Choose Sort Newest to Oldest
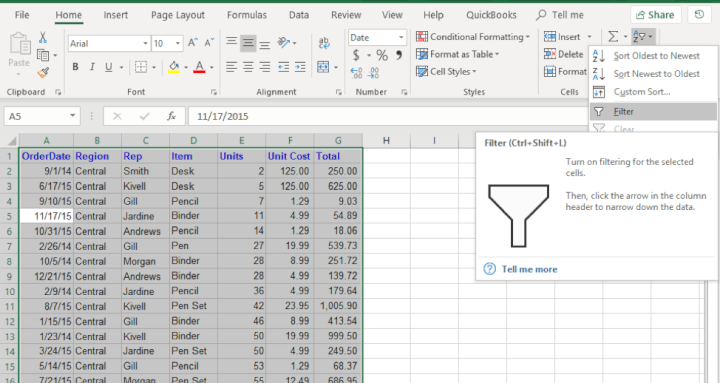 coord(653,74)
